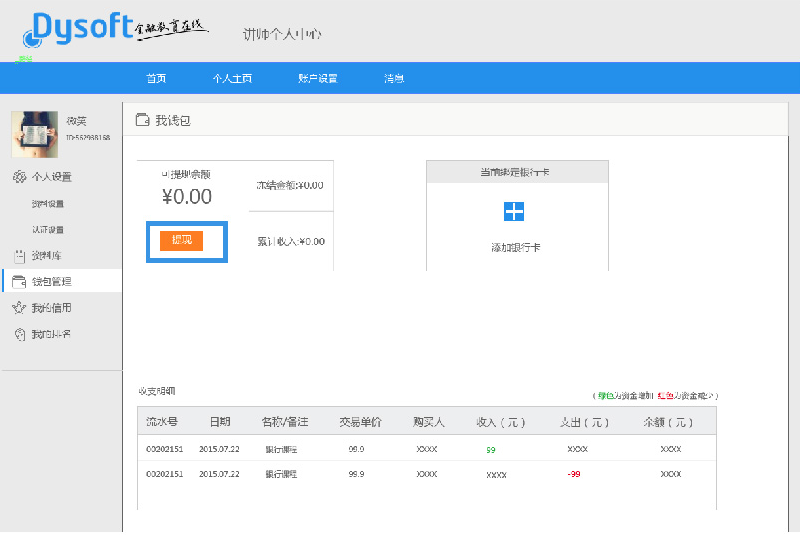Click the first transaction row's 银行课程 name

(x=281, y=449)
